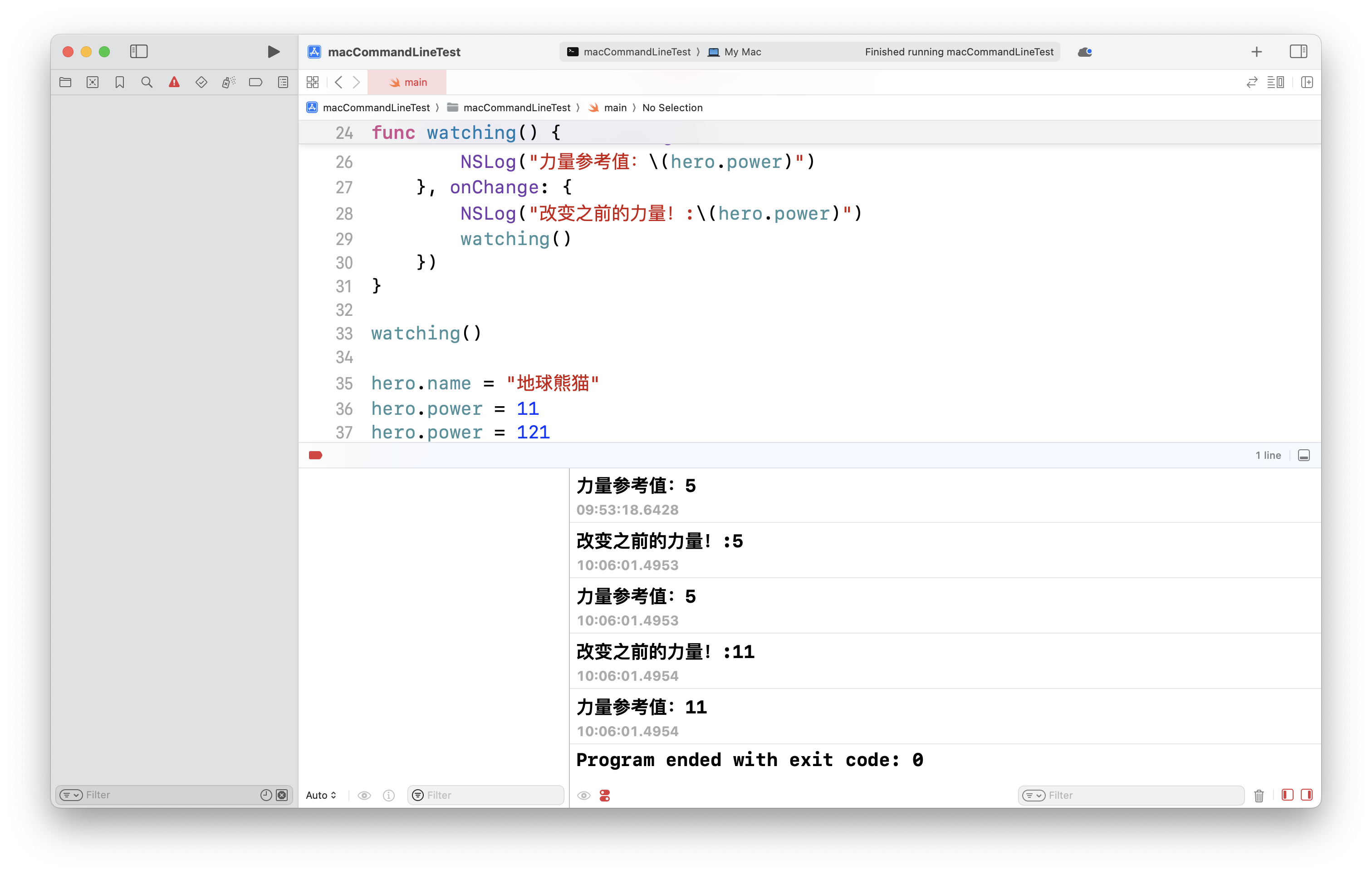Select the main editor tab
Viewport: 1372px width, 875px height.
pyautogui.click(x=407, y=83)
